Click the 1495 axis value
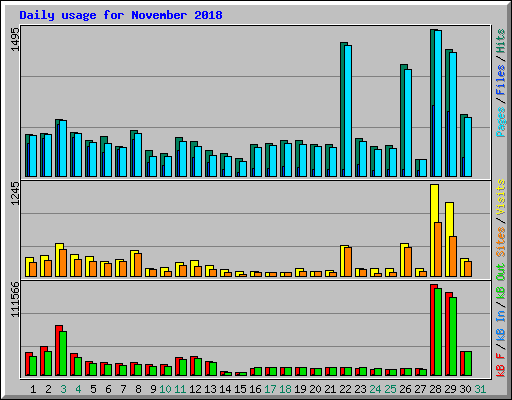Image resolution: width=512 pixels, height=400 pixels. (x=15, y=39)
